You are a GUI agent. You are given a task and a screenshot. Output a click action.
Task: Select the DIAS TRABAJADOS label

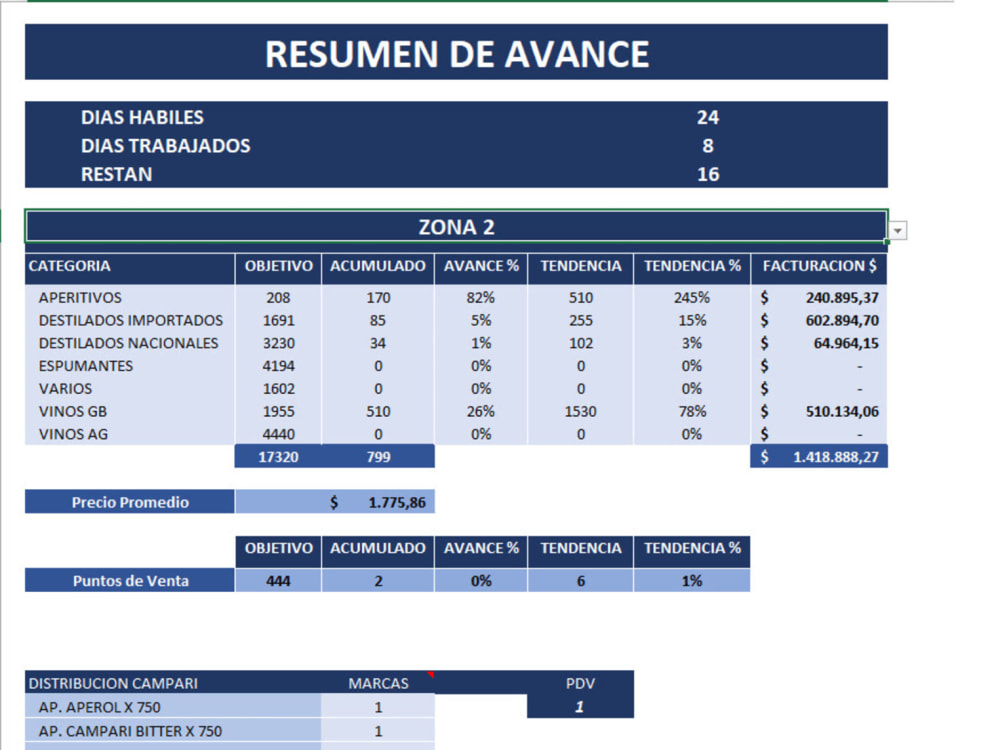click(165, 146)
